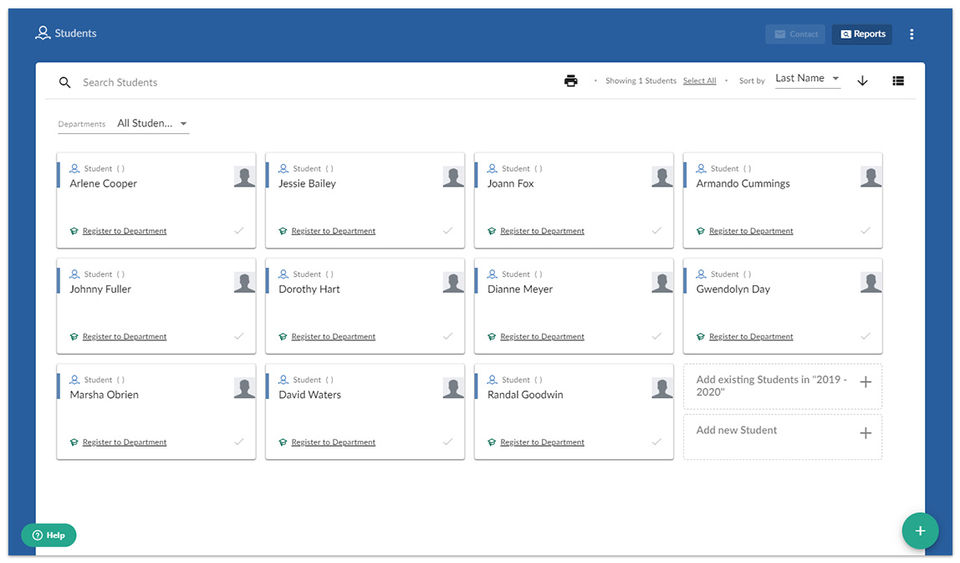Click Register to Department for Joann Fox
The width and height of the screenshot is (960, 563).
(x=542, y=231)
